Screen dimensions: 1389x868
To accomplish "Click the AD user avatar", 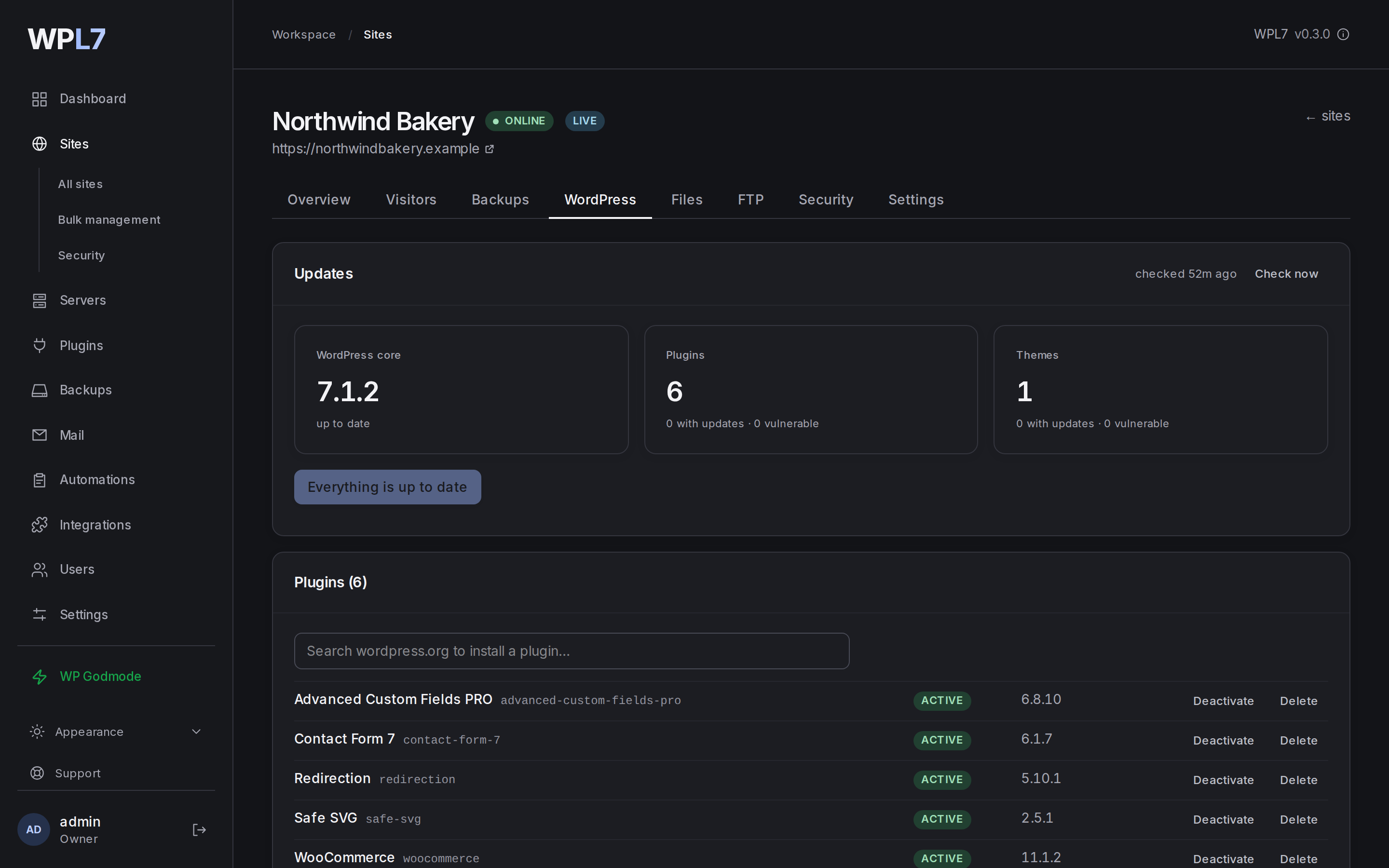I will tap(34, 829).
